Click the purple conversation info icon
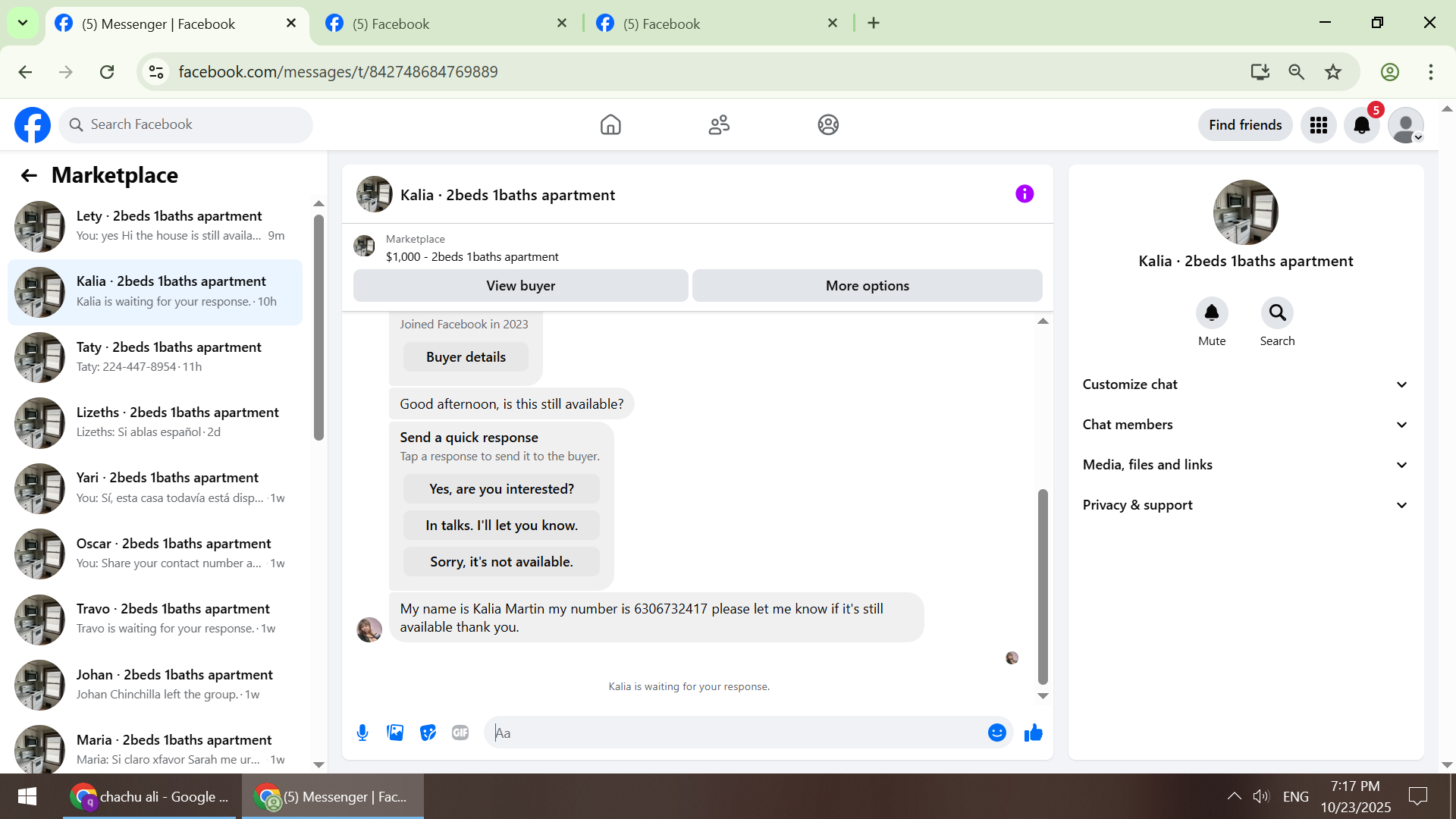This screenshot has height=819, width=1456. click(1025, 194)
